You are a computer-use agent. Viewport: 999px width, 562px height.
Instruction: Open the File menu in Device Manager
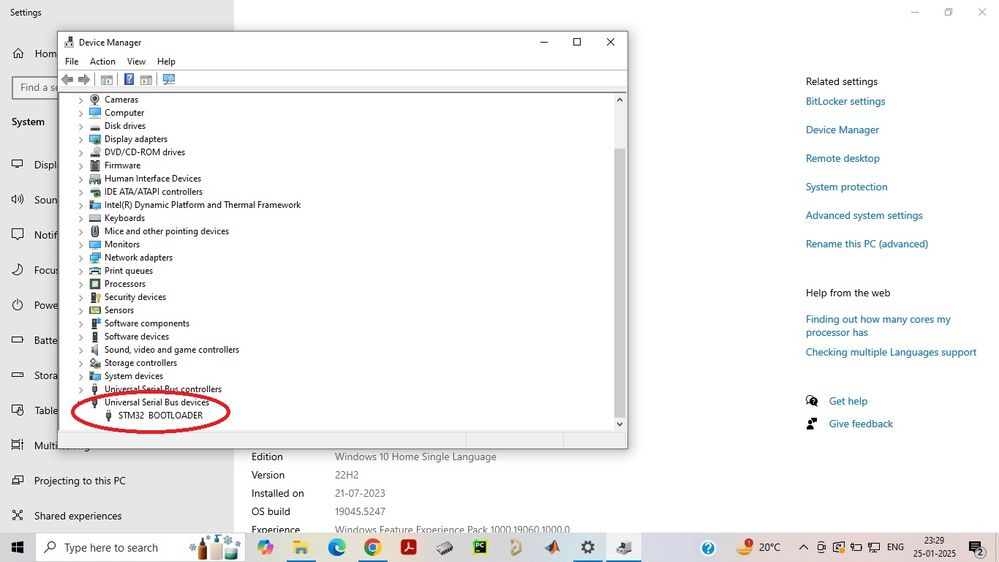click(72, 61)
